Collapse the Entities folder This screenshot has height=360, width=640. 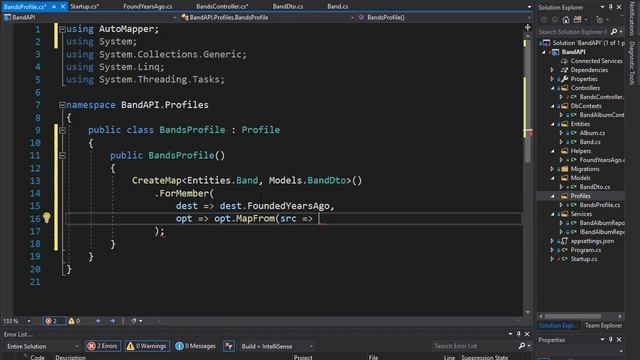[552, 124]
